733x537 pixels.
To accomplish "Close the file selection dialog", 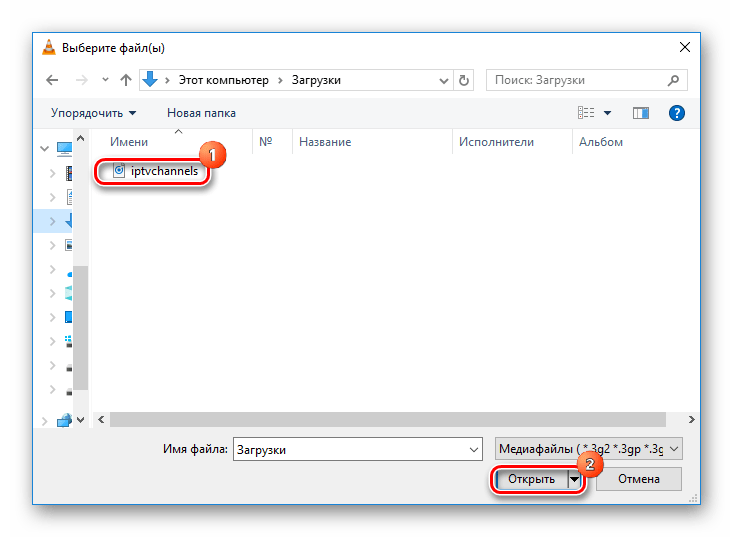I will click(x=685, y=47).
